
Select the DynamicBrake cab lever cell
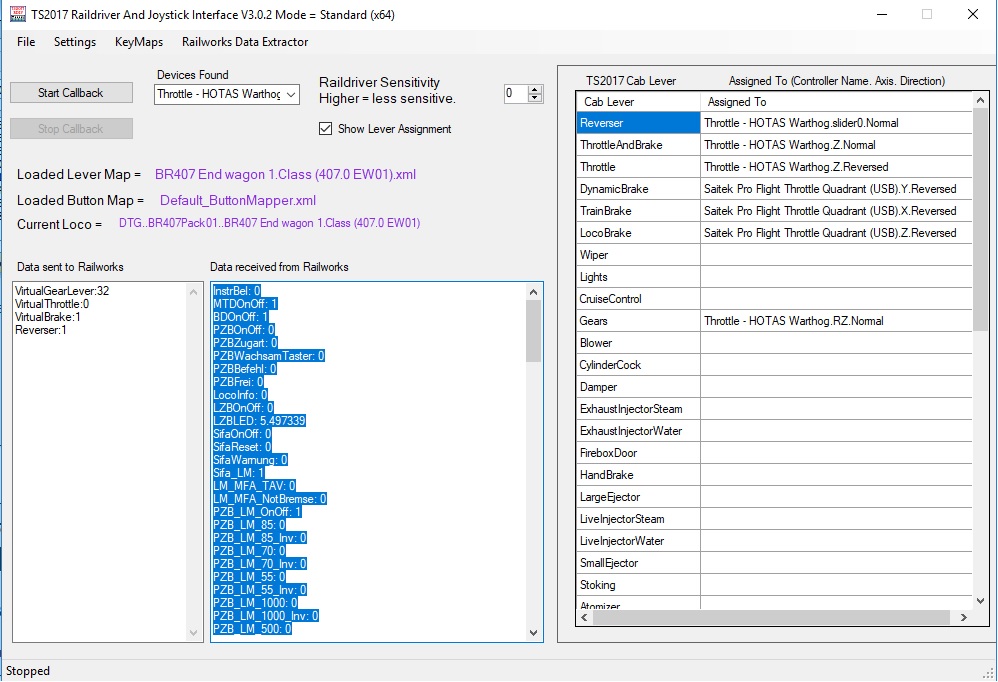click(638, 189)
